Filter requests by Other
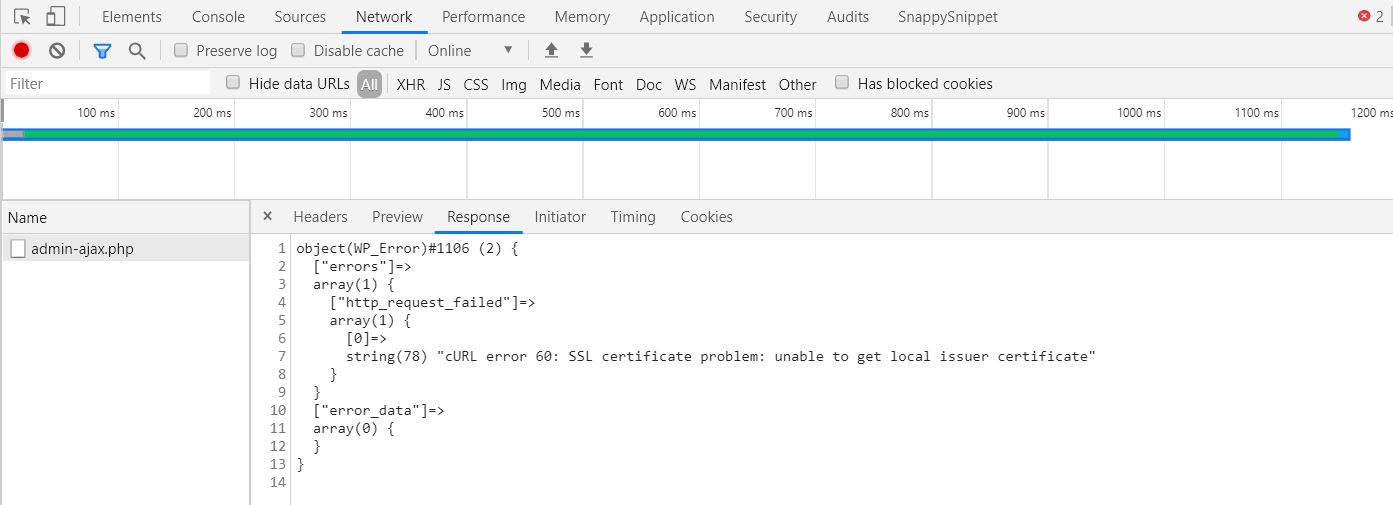Screen dimensions: 1393x505 click(798, 85)
